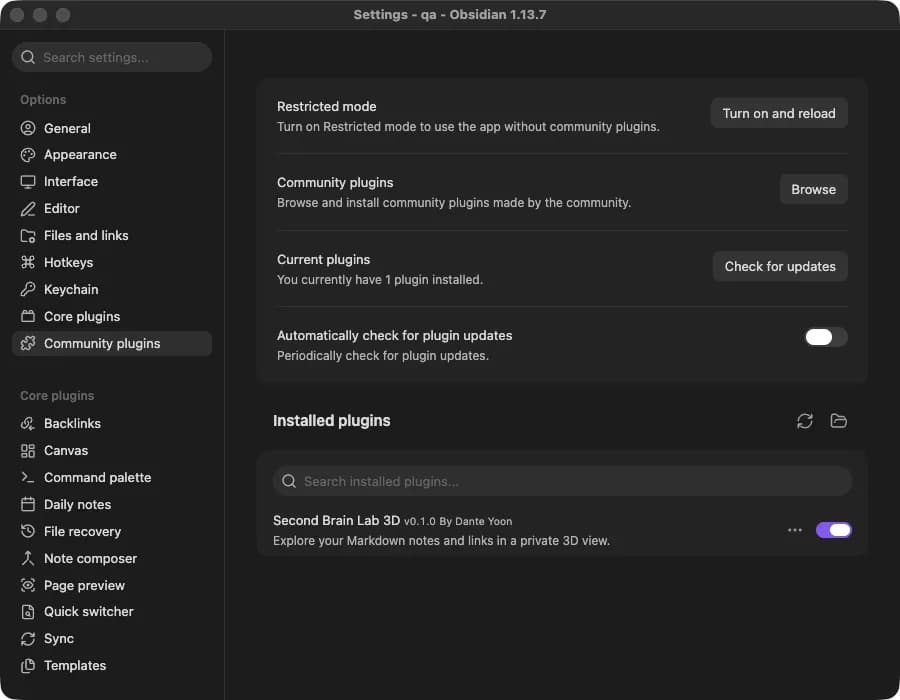Open Templates settings

pyautogui.click(x=112, y=666)
